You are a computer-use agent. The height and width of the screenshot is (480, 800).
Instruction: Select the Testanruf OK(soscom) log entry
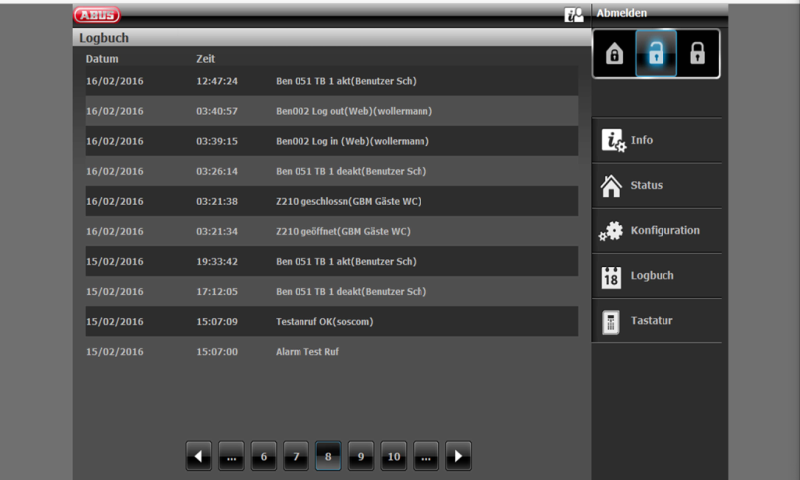[x=325, y=322]
